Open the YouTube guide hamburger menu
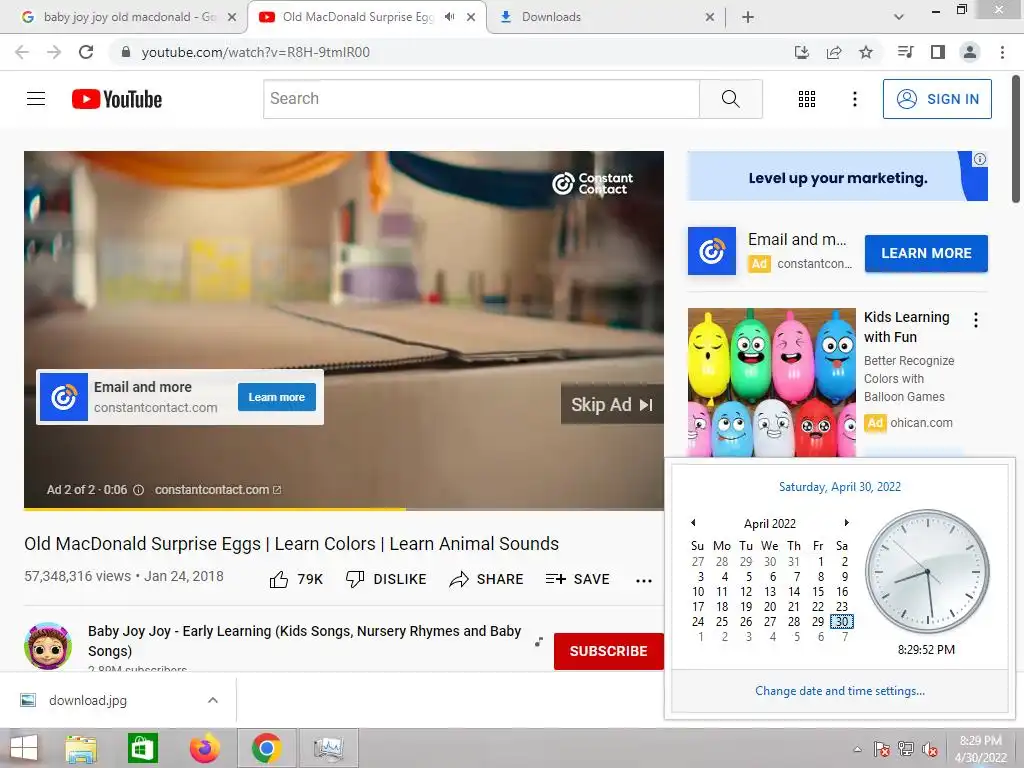Image resolution: width=1024 pixels, height=768 pixels. tap(36, 99)
